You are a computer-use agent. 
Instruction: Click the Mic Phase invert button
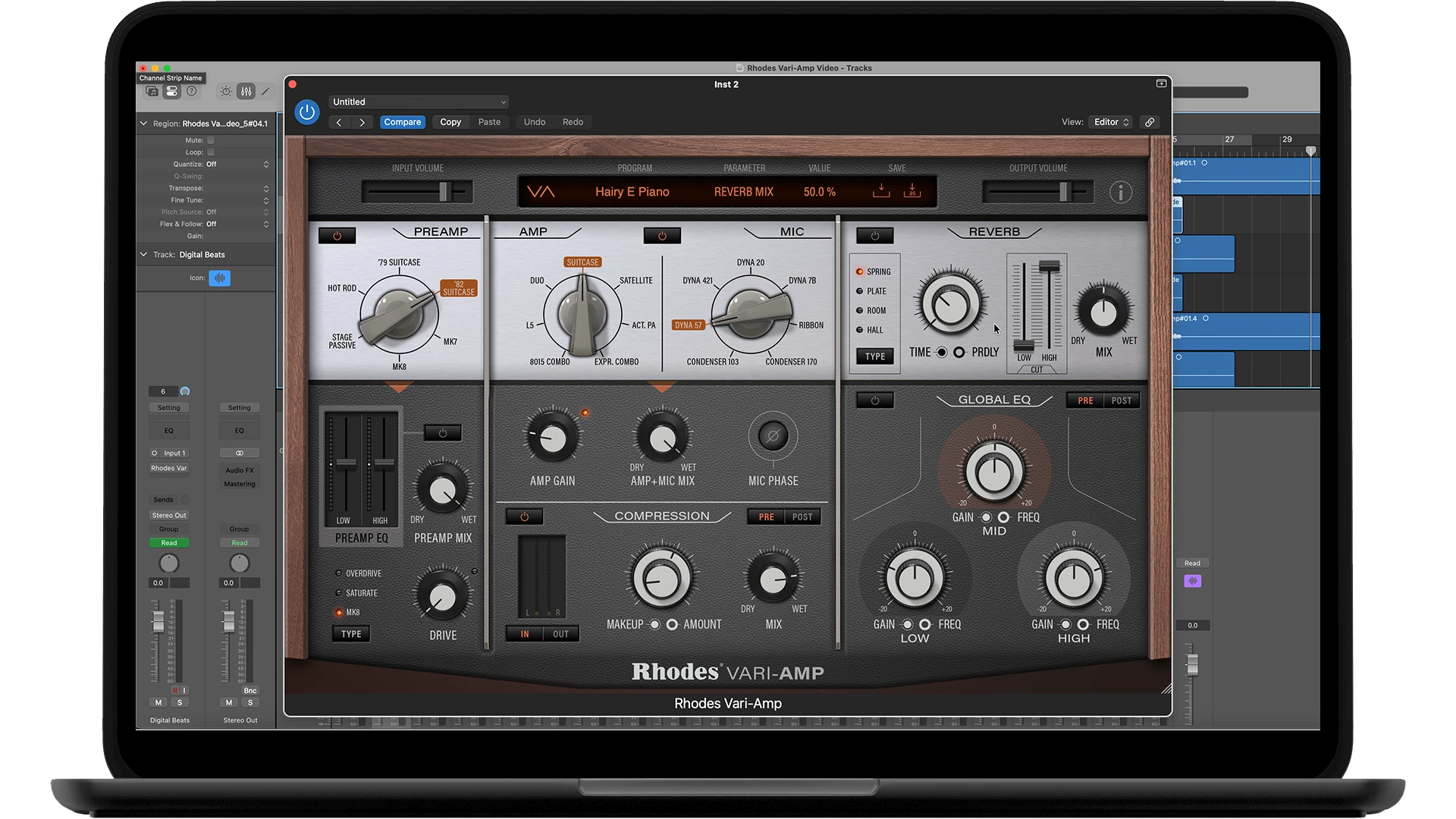(x=773, y=436)
